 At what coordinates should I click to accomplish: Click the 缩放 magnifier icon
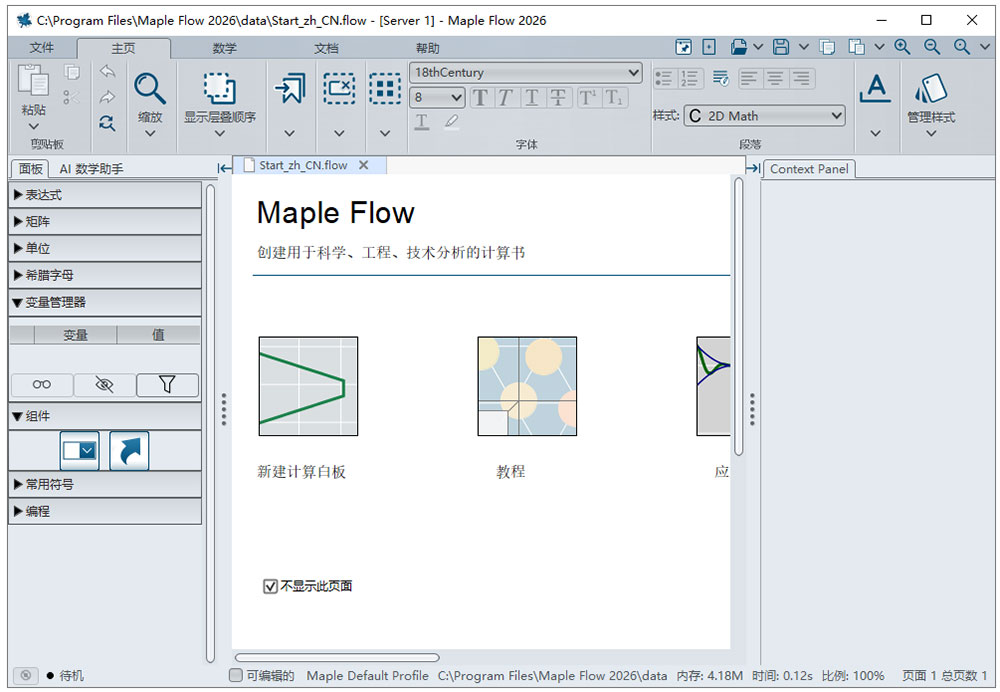(x=149, y=89)
